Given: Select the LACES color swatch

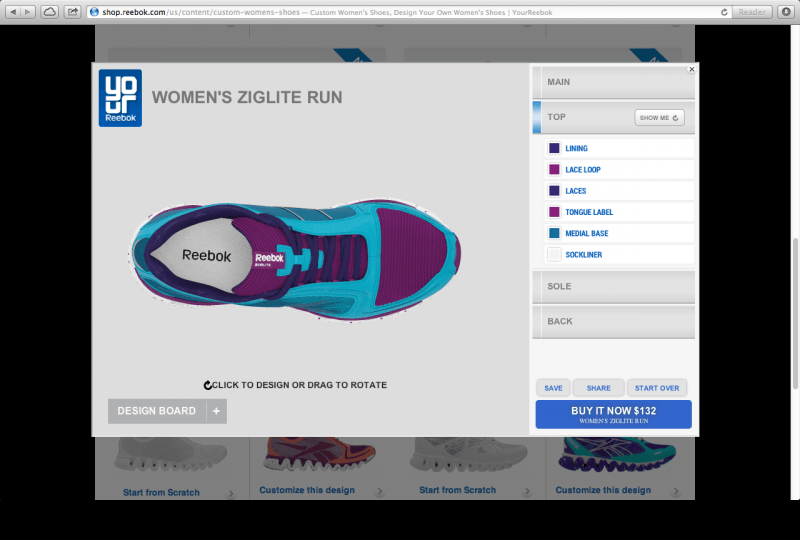Looking at the screenshot, I should (x=554, y=191).
